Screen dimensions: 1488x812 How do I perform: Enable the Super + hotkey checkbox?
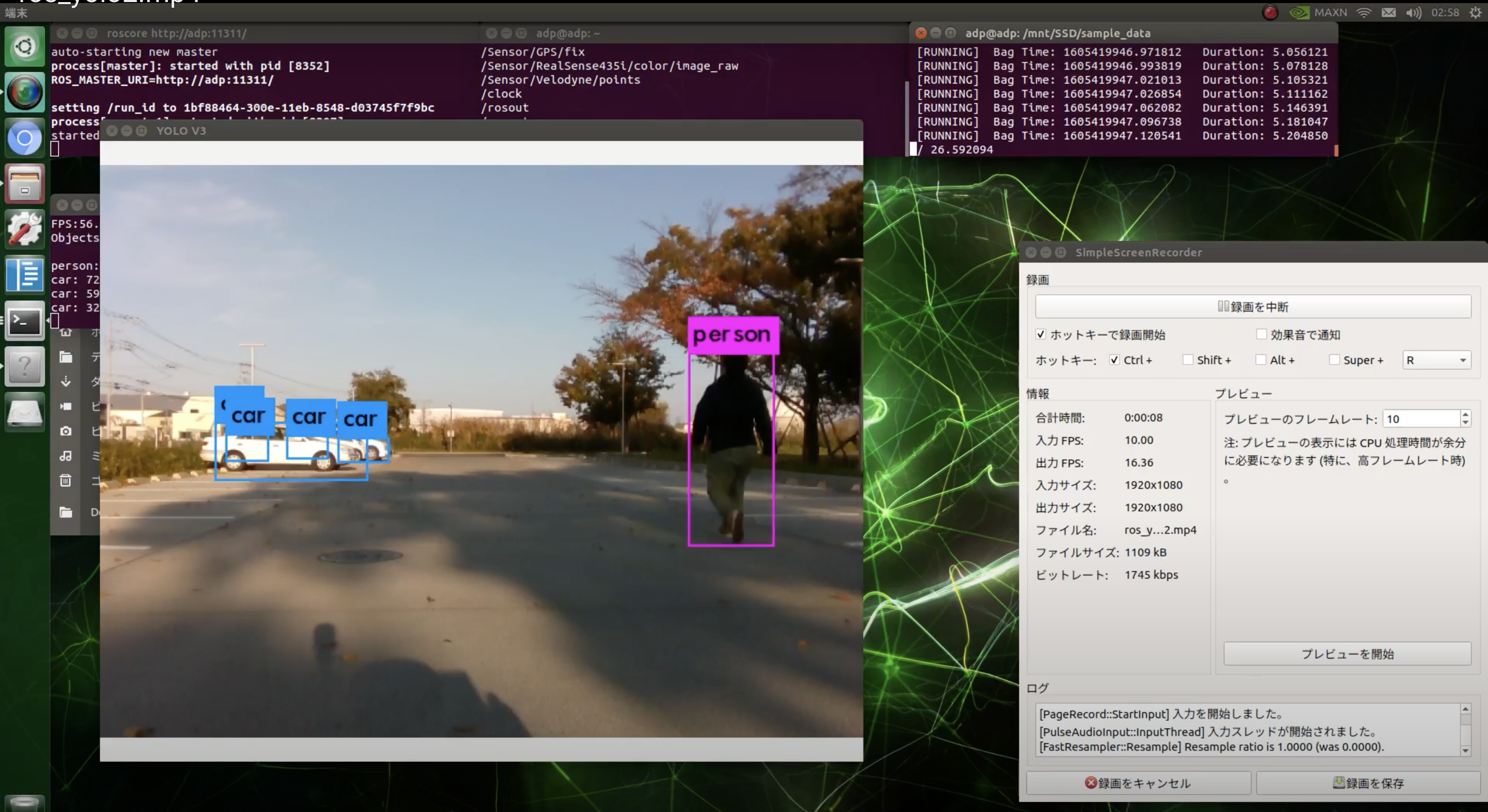click(1335, 360)
